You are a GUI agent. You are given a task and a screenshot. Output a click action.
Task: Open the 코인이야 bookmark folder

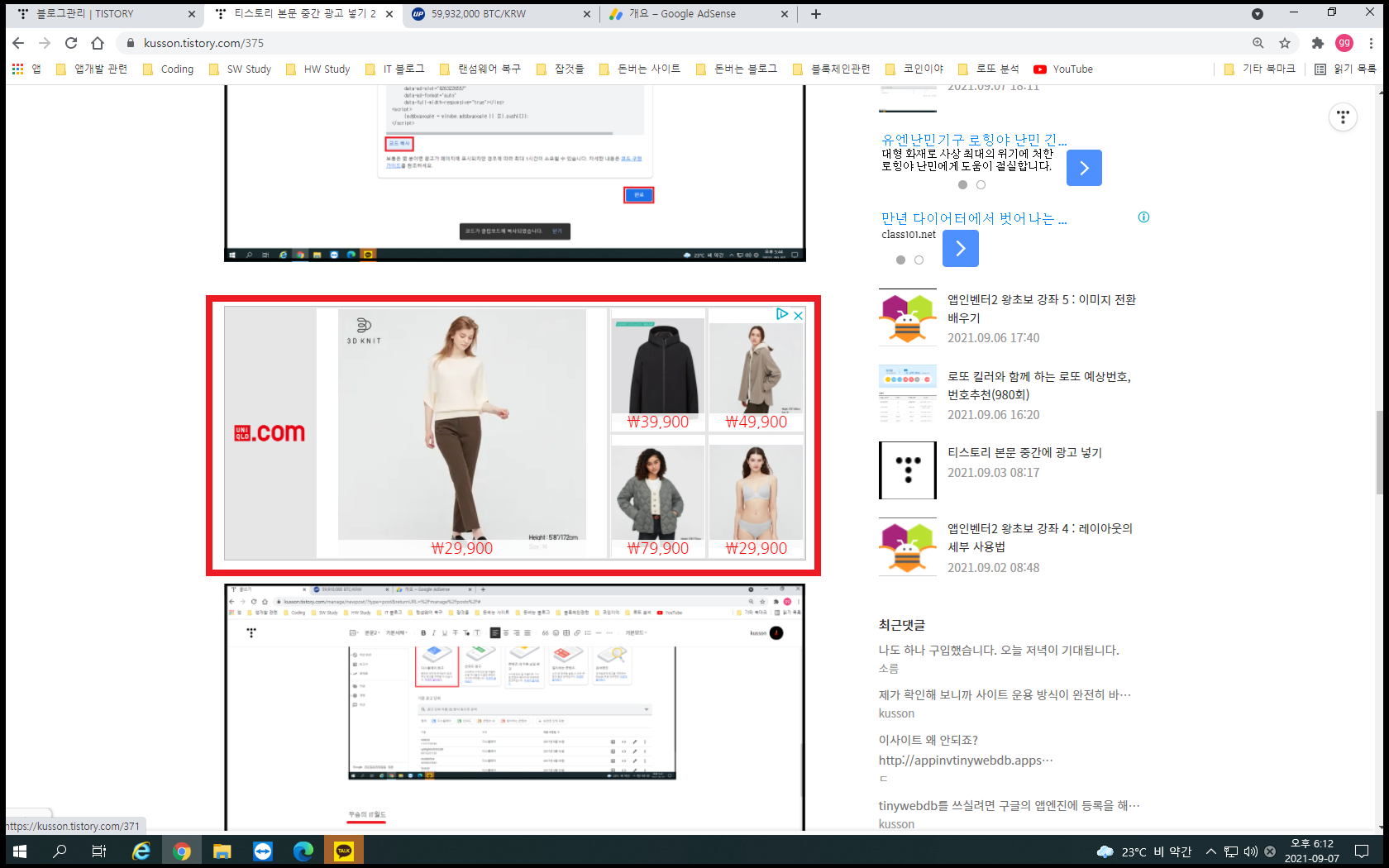pos(914,69)
